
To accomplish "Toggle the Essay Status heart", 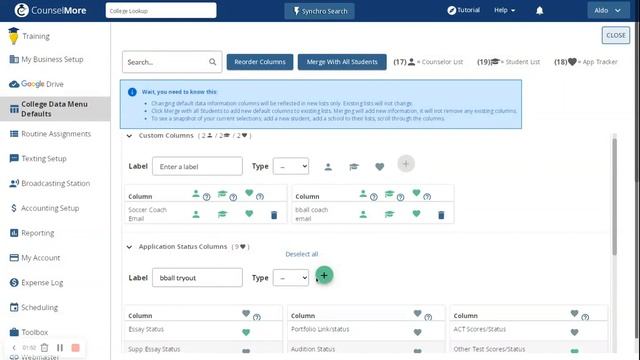I will (x=246, y=332).
